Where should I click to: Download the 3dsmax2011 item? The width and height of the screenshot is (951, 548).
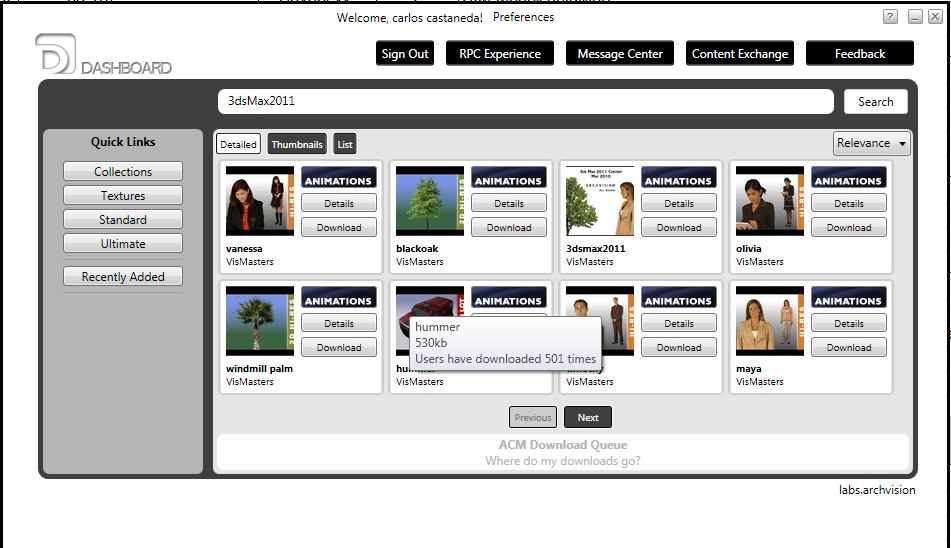click(678, 227)
